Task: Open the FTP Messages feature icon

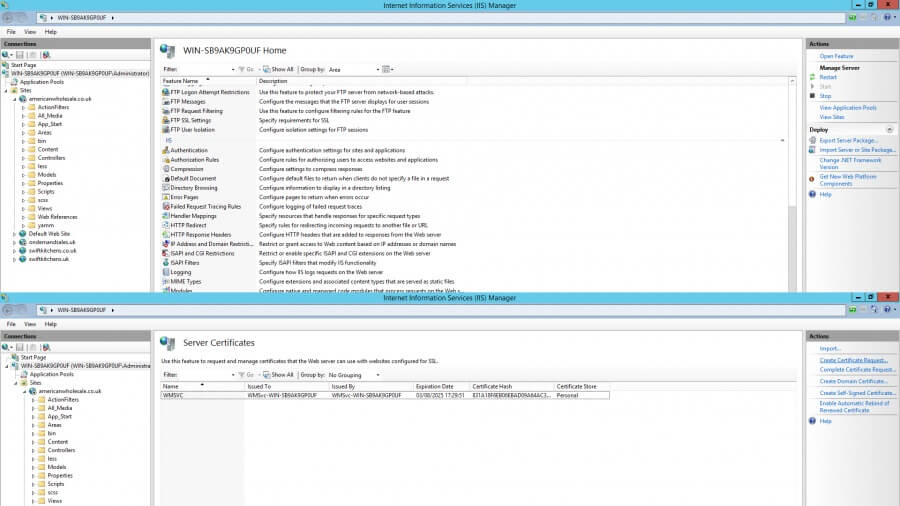Action: pyautogui.click(x=166, y=102)
